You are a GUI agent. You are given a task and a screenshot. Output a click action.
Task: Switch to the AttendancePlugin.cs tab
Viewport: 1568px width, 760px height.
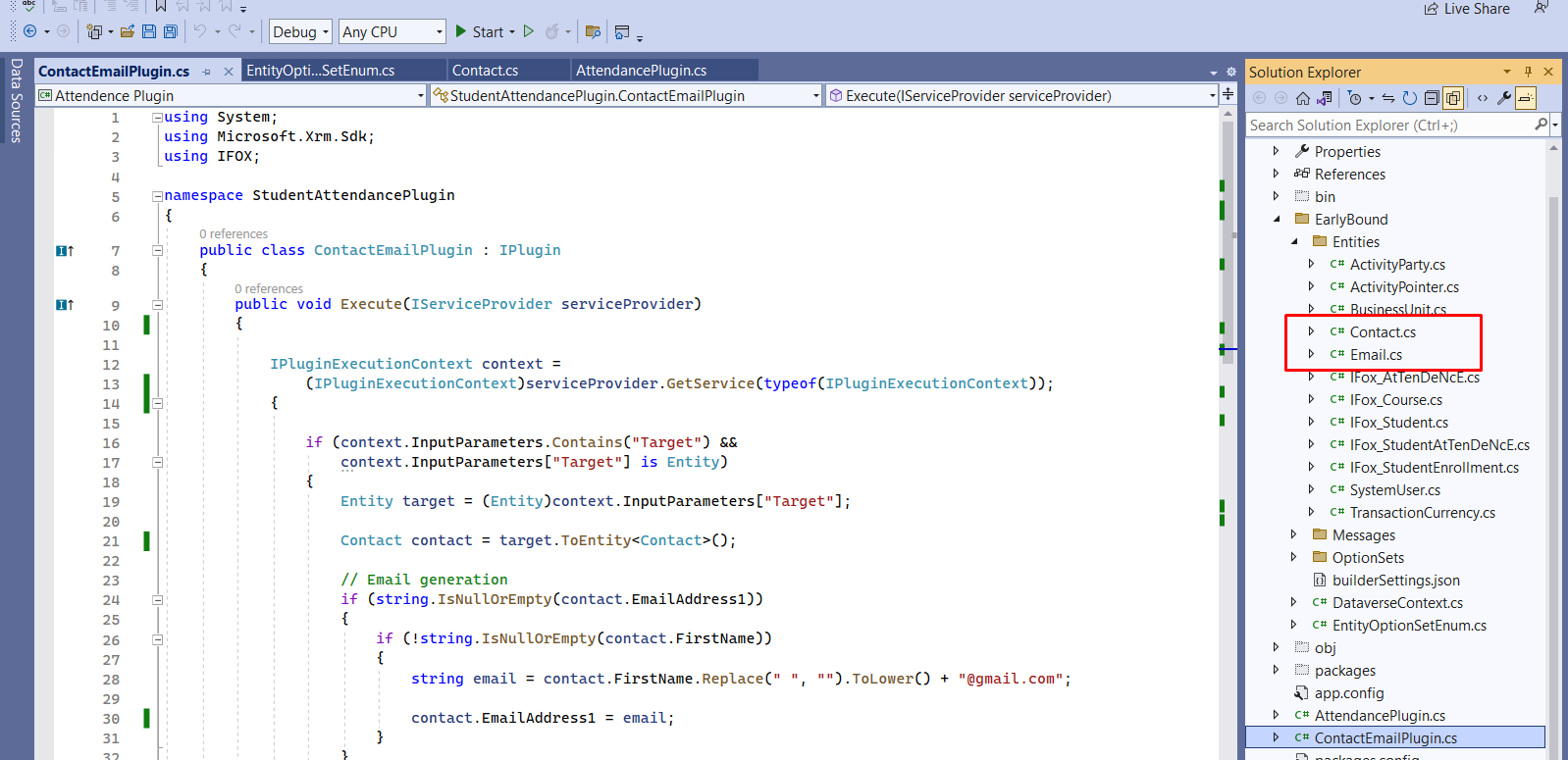[x=641, y=71]
